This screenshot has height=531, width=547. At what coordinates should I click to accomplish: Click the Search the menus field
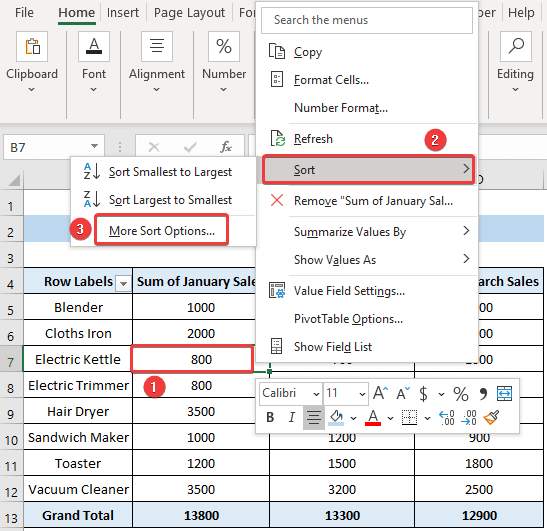click(367, 20)
